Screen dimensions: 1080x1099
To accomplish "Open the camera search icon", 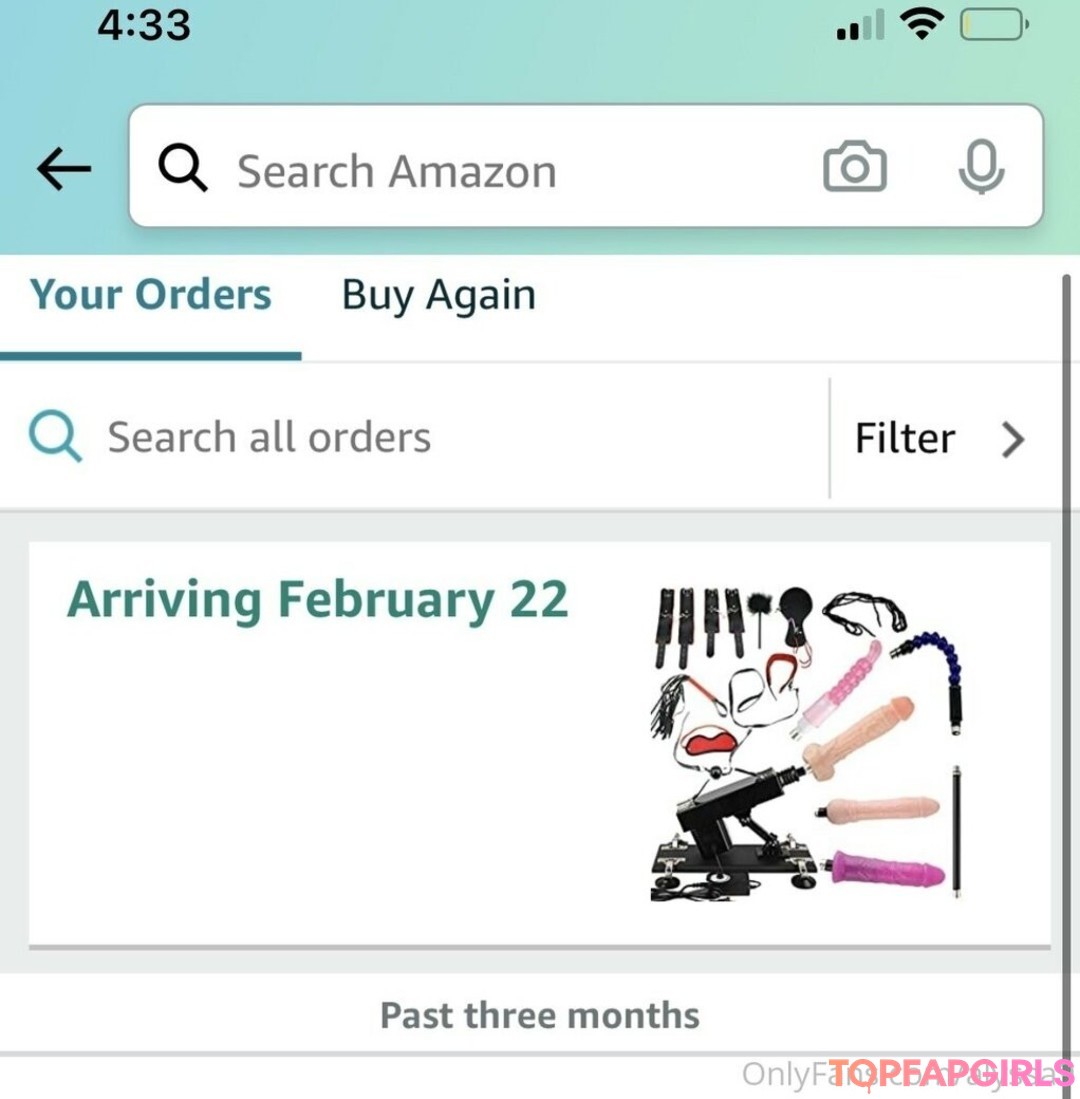I will pyautogui.click(x=854, y=166).
